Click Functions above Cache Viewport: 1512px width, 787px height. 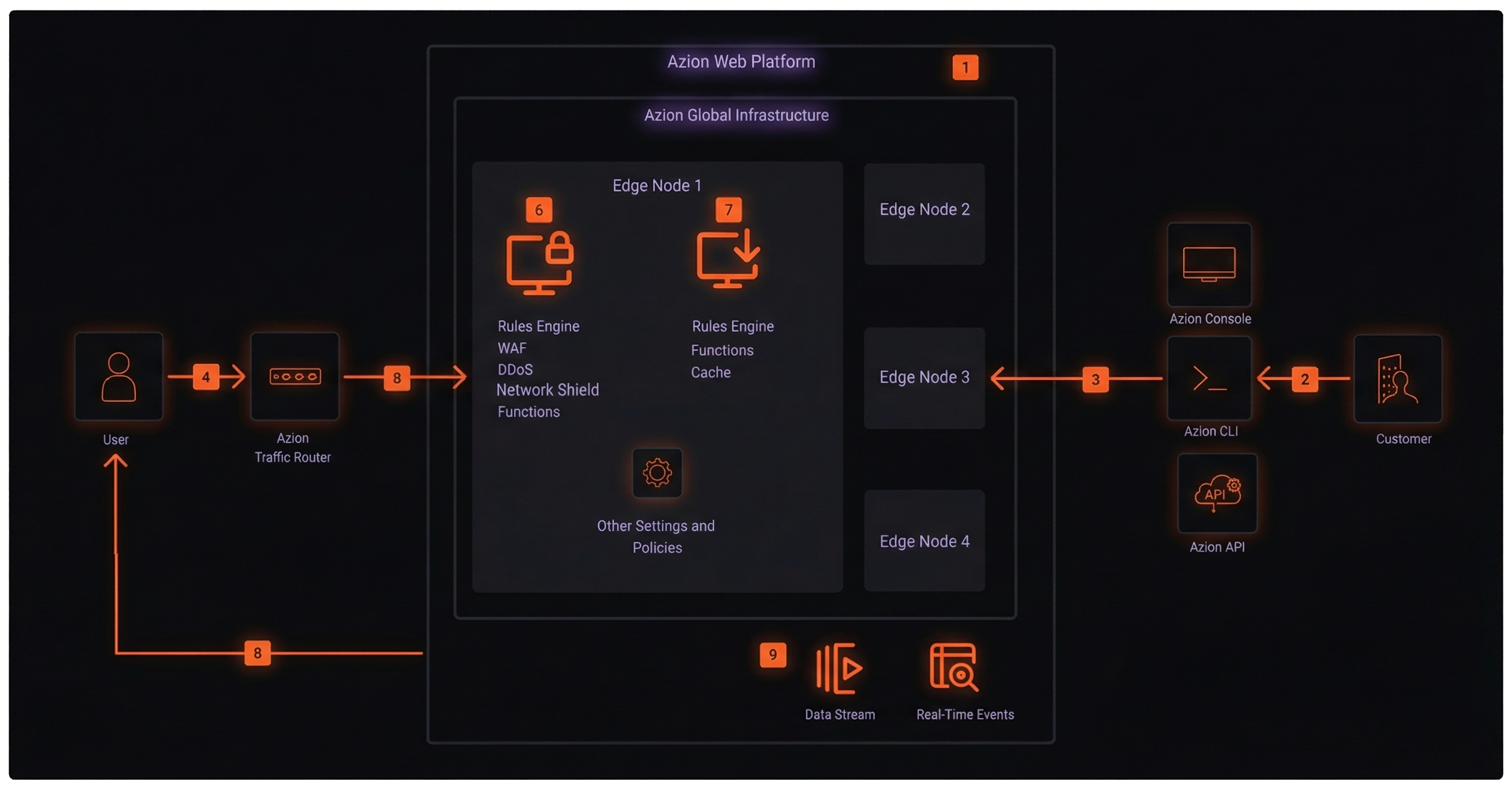[x=722, y=350]
